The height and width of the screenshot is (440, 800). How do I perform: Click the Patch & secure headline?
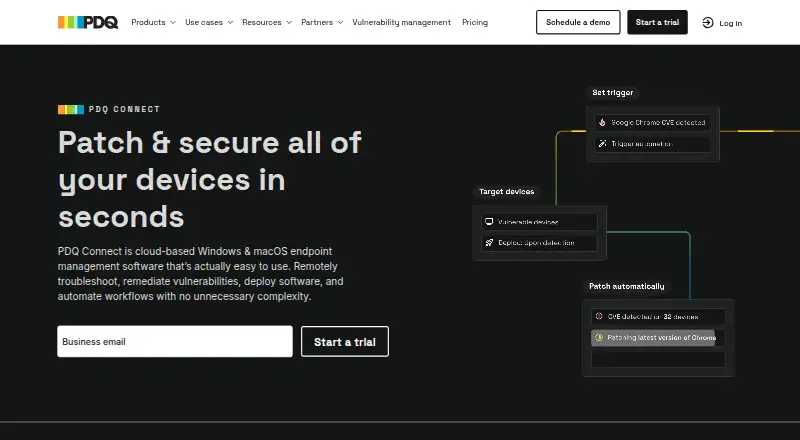click(x=210, y=179)
